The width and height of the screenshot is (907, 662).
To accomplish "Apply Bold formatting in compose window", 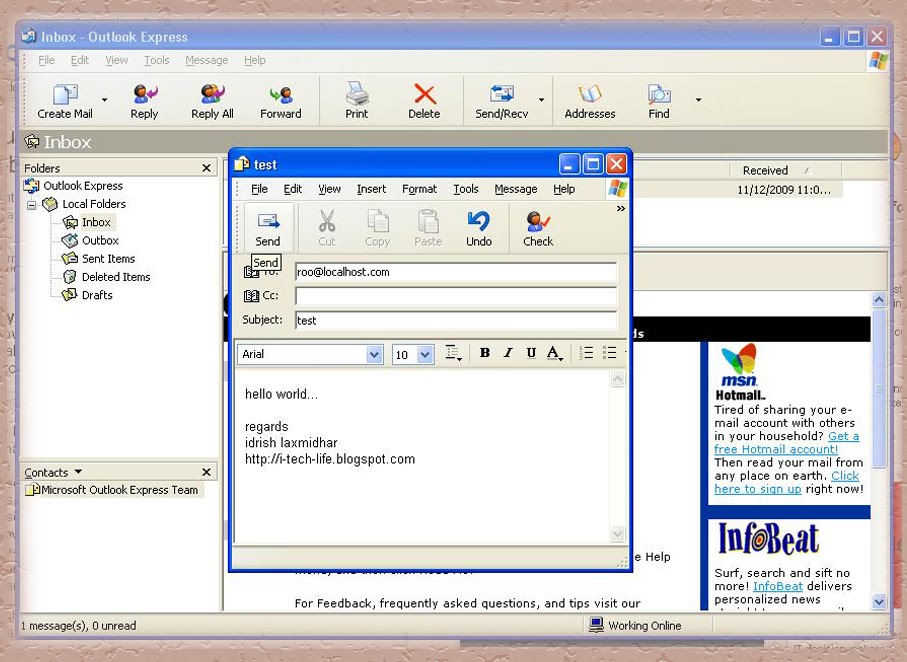I will (485, 352).
